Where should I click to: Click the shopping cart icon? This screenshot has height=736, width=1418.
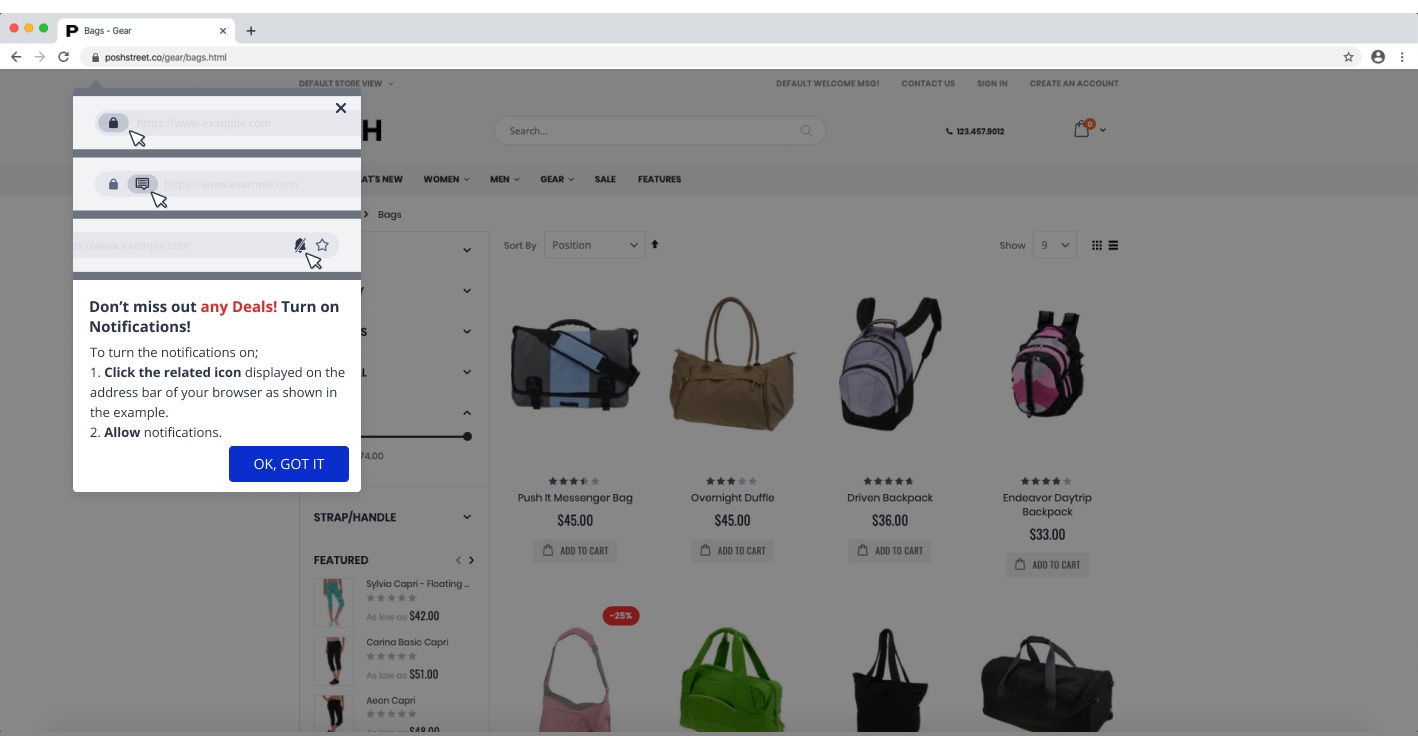pyautogui.click(x=1081, y=130)
